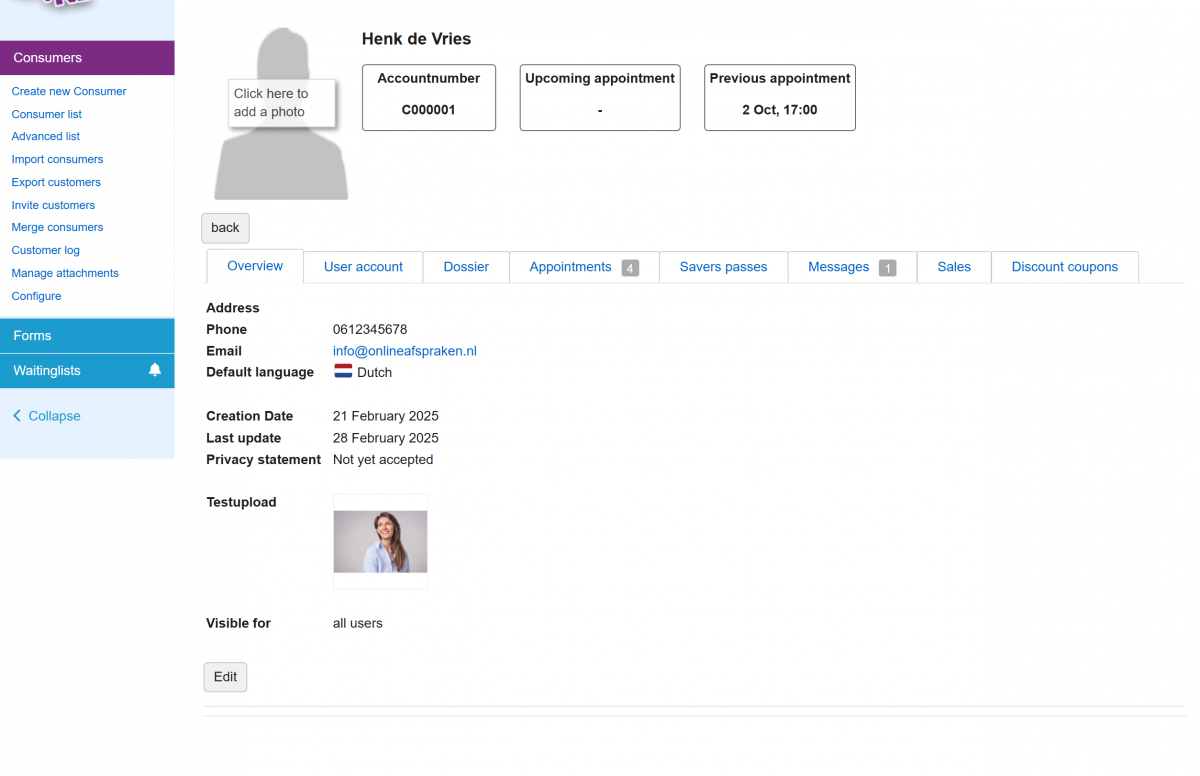Open the Waitinglists sidebar section
Image resolution: width=1200 pixels, height=776 pixels.
click(70, 371)
